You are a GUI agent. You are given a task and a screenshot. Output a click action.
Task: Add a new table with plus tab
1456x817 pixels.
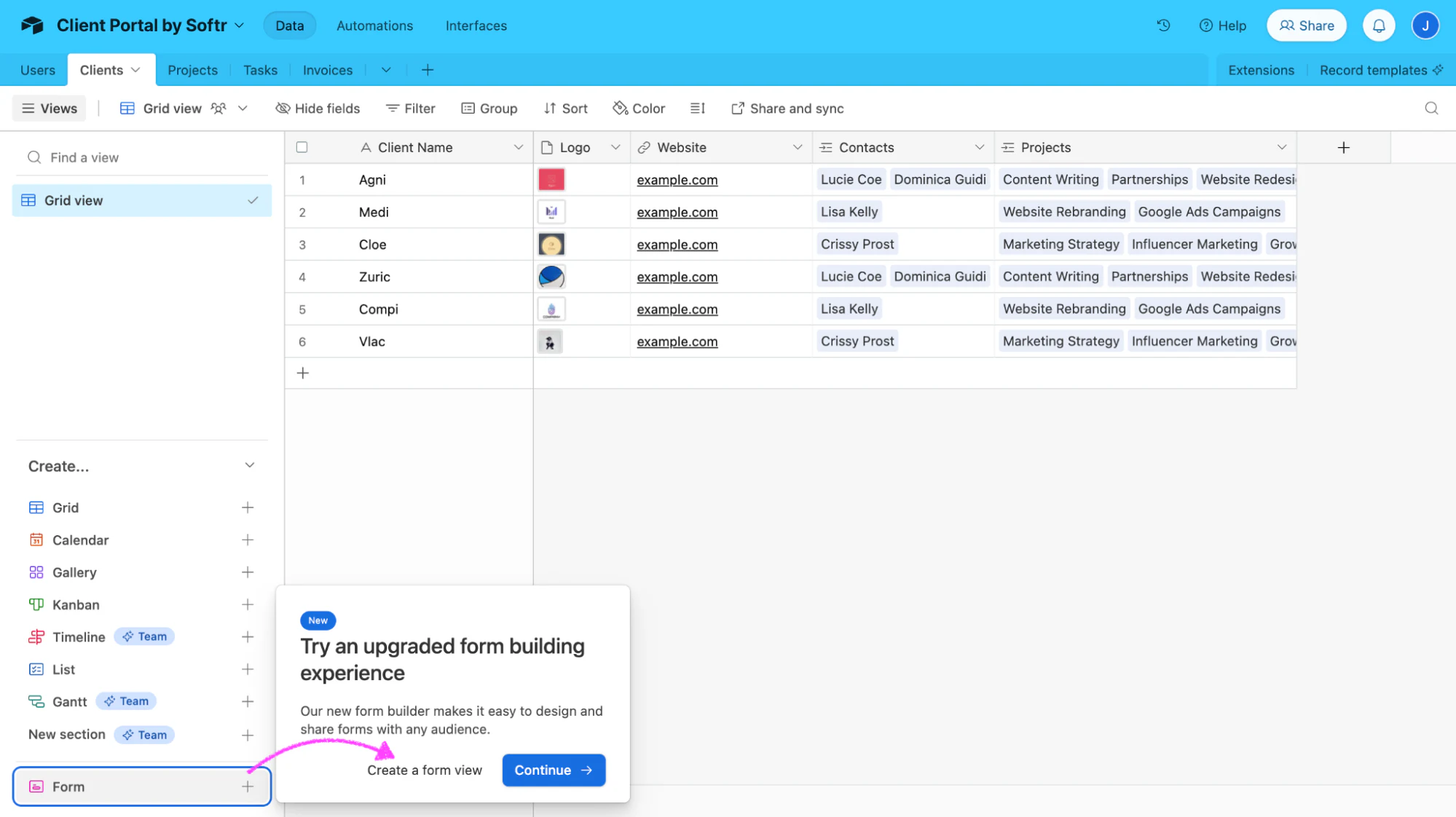[x=428, y=70]
